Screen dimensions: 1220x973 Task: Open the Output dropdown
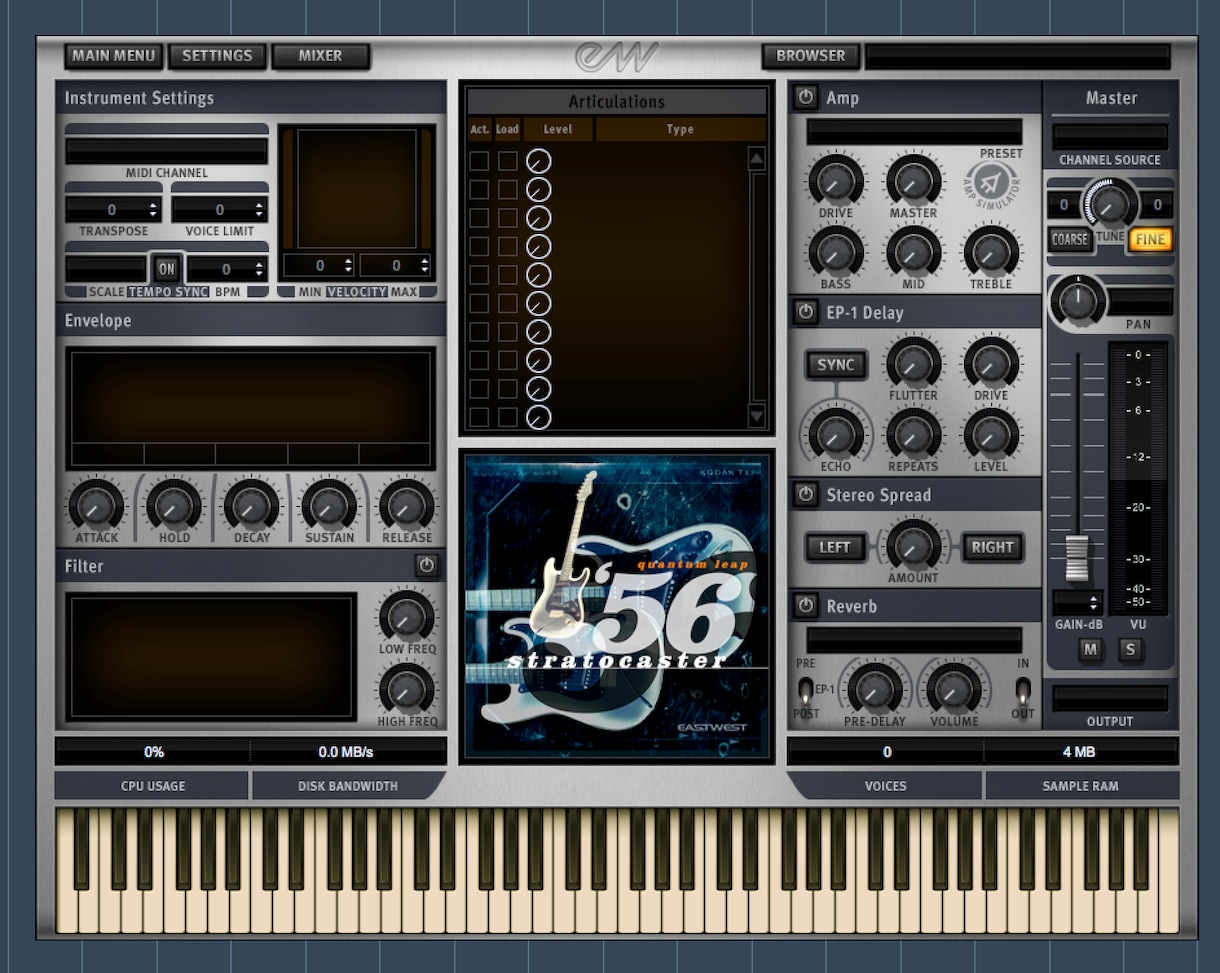pos(1110,698)
